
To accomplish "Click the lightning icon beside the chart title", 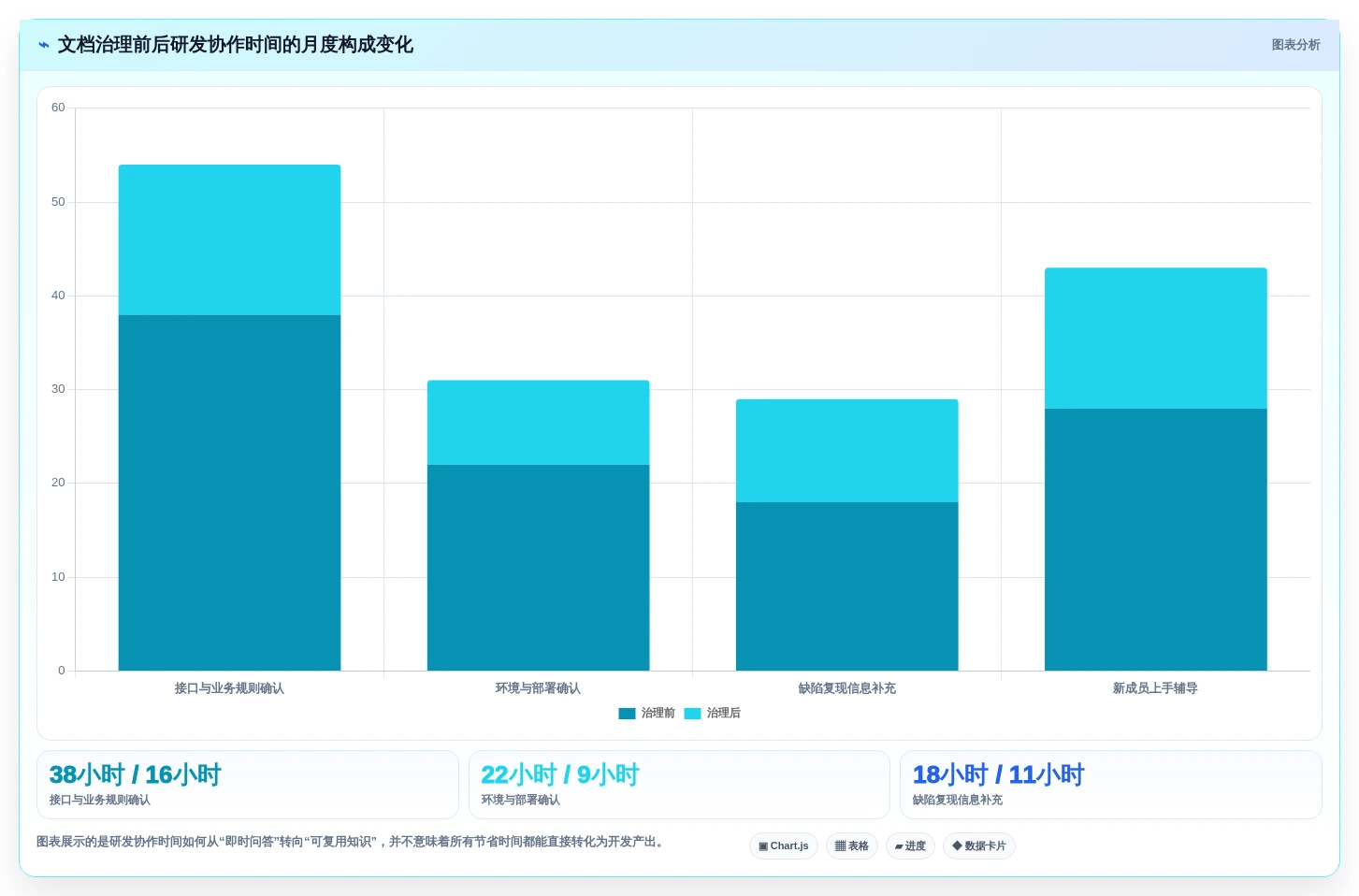I will tap(43, 45).
